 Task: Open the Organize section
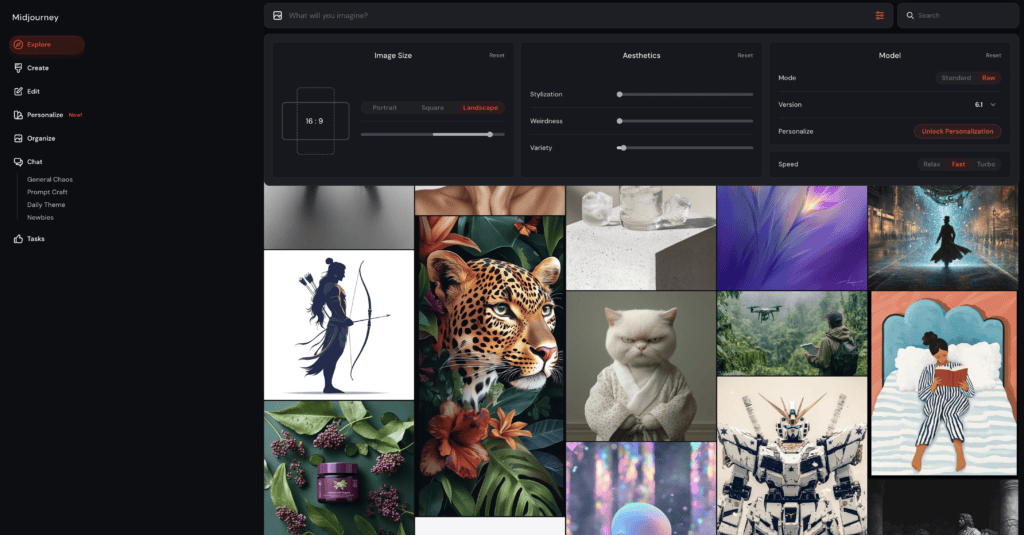41,138
